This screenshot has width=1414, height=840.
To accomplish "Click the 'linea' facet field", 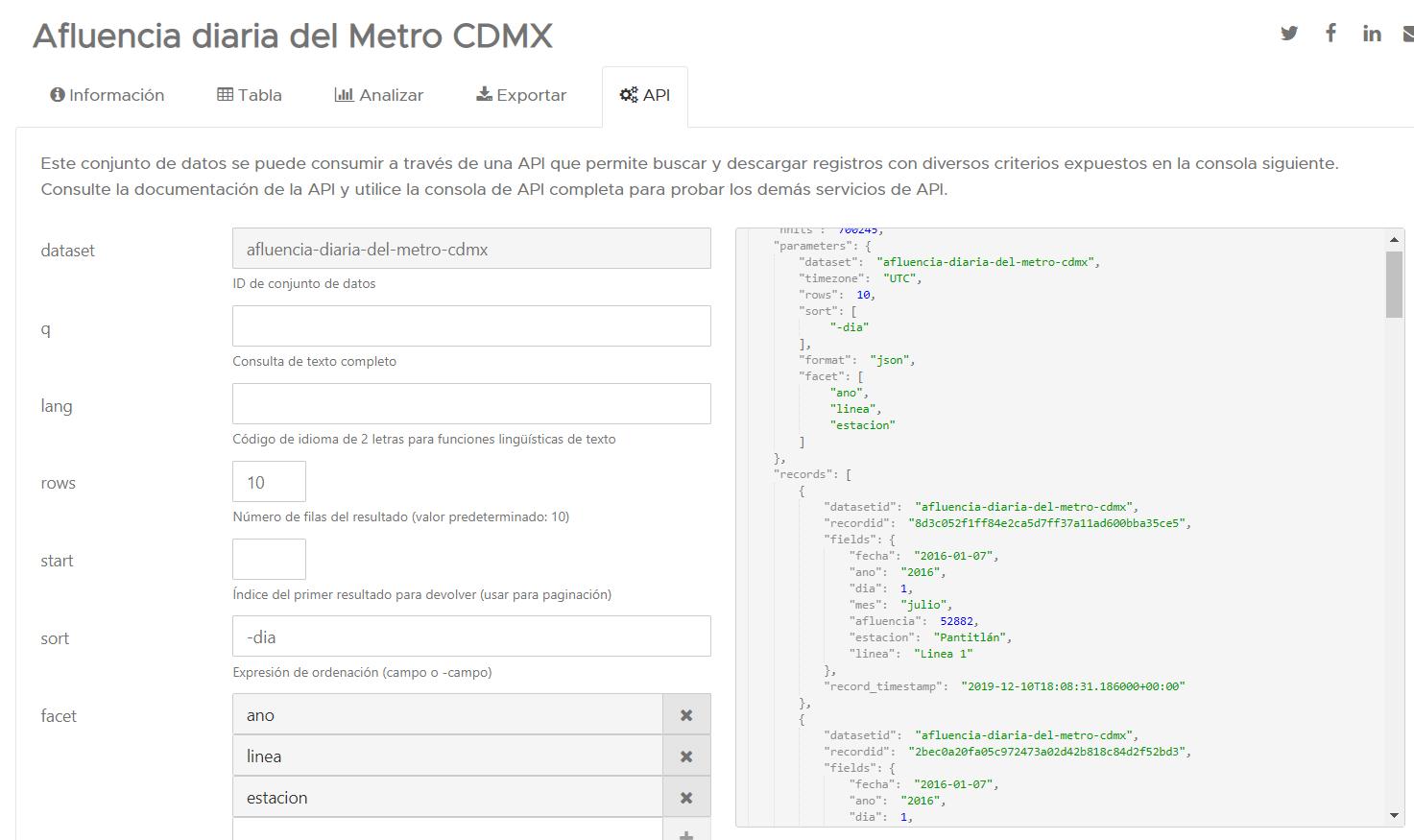I will tap(447, 756).
